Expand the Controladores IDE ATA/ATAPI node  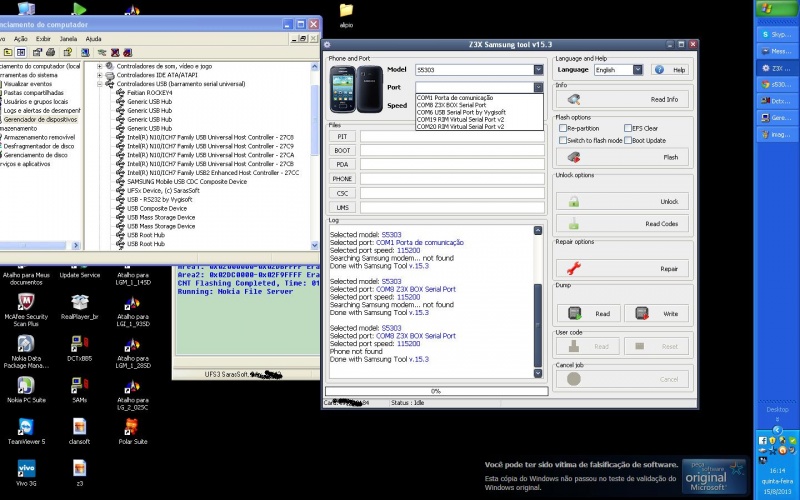pyautogui.click(x=99, y=75)
